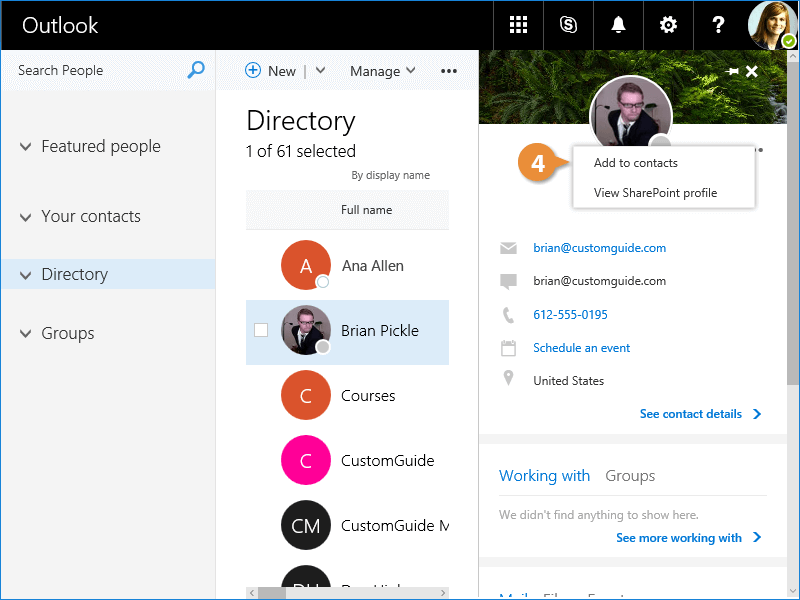Screen dimensions: 800x600
Task: Expand the Featured people section
Action: pyautogui.click(x=26, y=147)
